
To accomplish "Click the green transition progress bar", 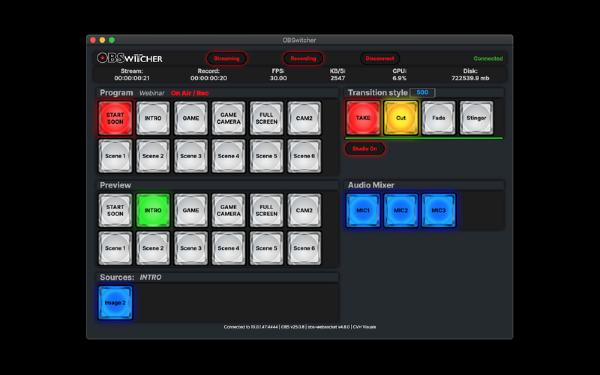I will click(424, 138).
